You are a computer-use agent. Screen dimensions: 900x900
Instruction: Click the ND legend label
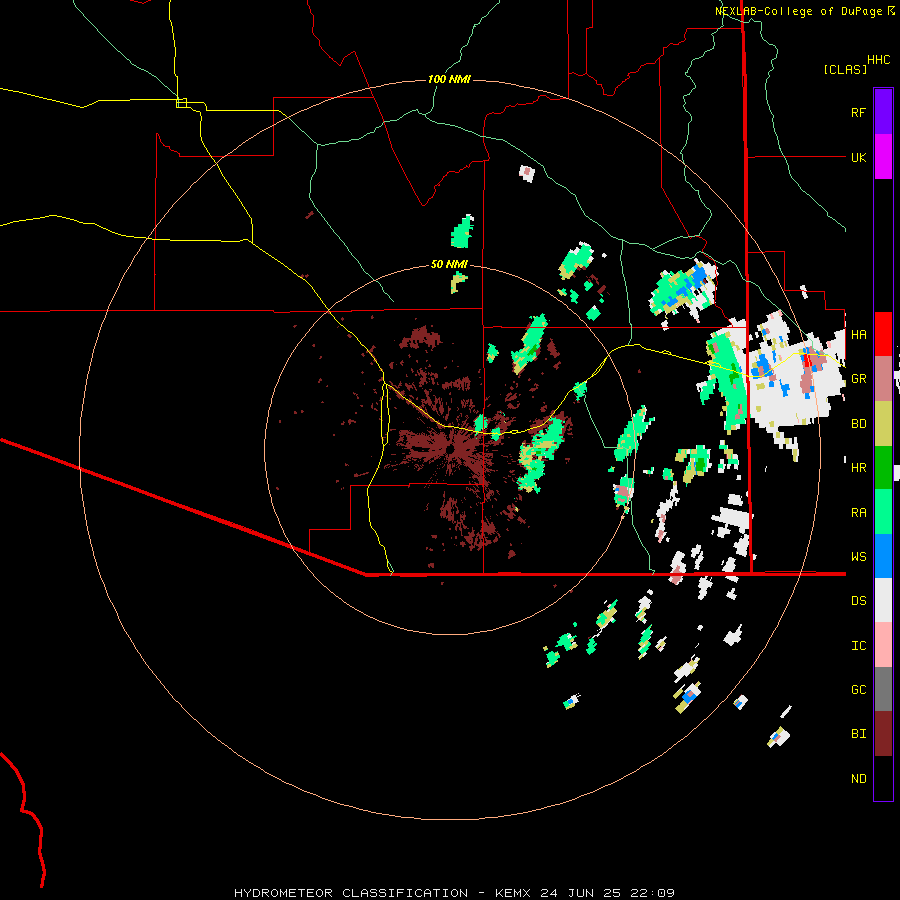tap(858, 779)
